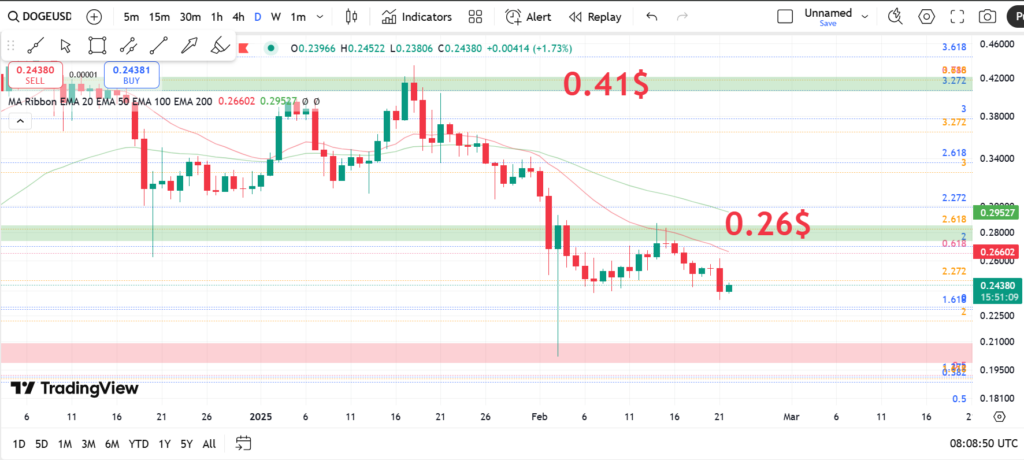Select the rectangle drawing tool
The width and height of the screenshot is (1024, 460).
click(97, 46)
